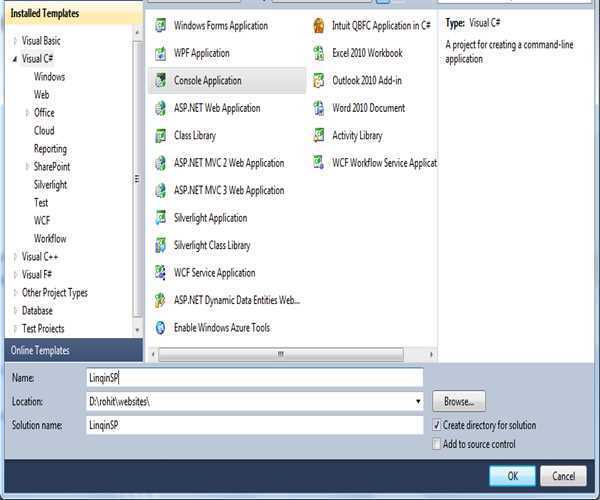Image resolution: width=600 pixels, height=500 pixels.
Task: Pick the Outlook 2010 Add-in icon
Action: click(319, 81)
